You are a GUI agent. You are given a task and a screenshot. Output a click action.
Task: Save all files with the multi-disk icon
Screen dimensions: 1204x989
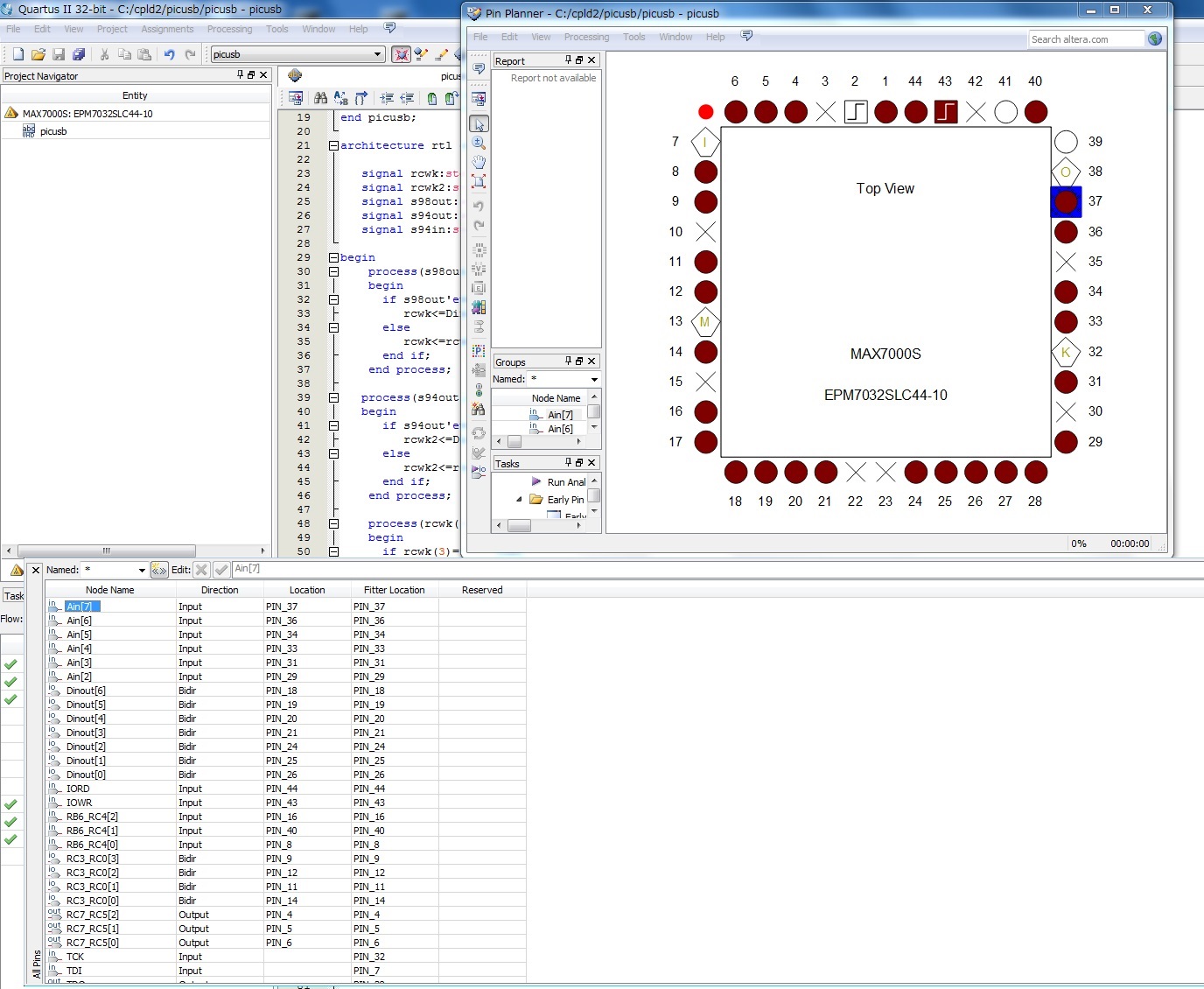(x=79, y=54)
